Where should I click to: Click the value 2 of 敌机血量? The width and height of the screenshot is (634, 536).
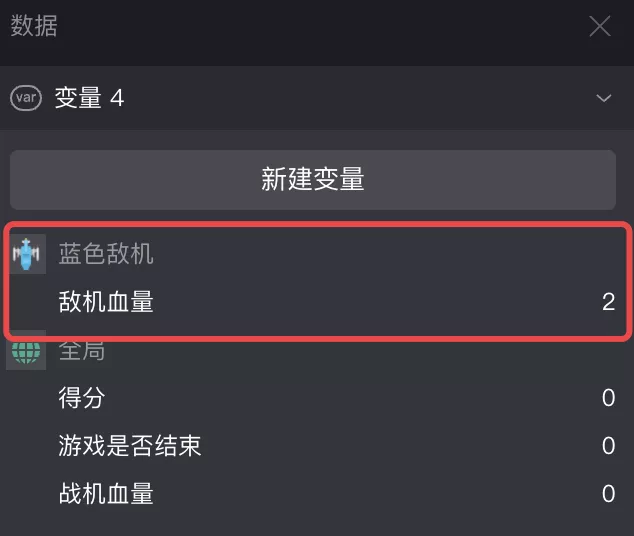click(609, 302)
